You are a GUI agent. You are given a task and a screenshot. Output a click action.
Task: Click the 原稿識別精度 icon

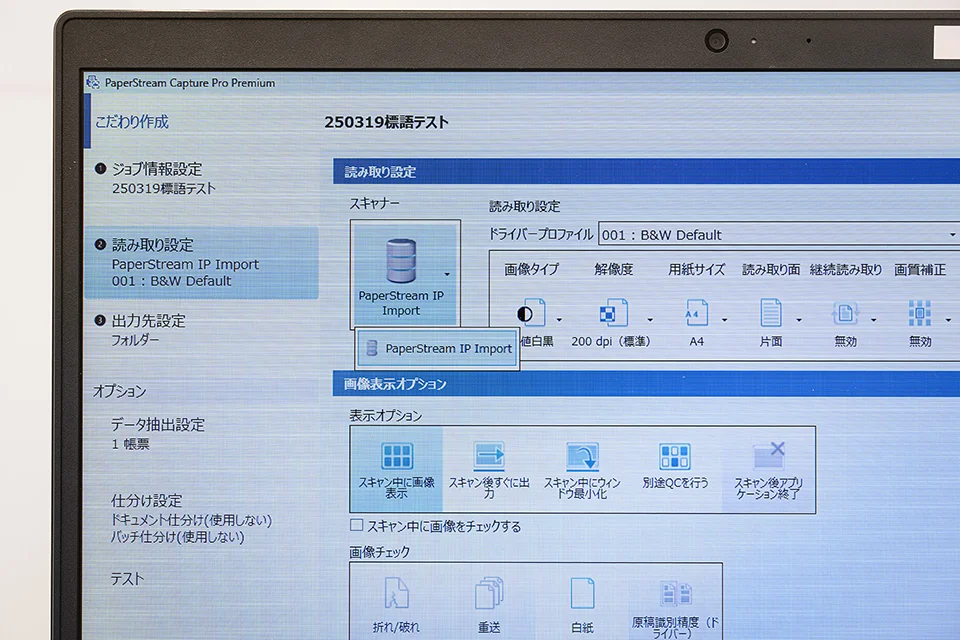pos(675,593)
